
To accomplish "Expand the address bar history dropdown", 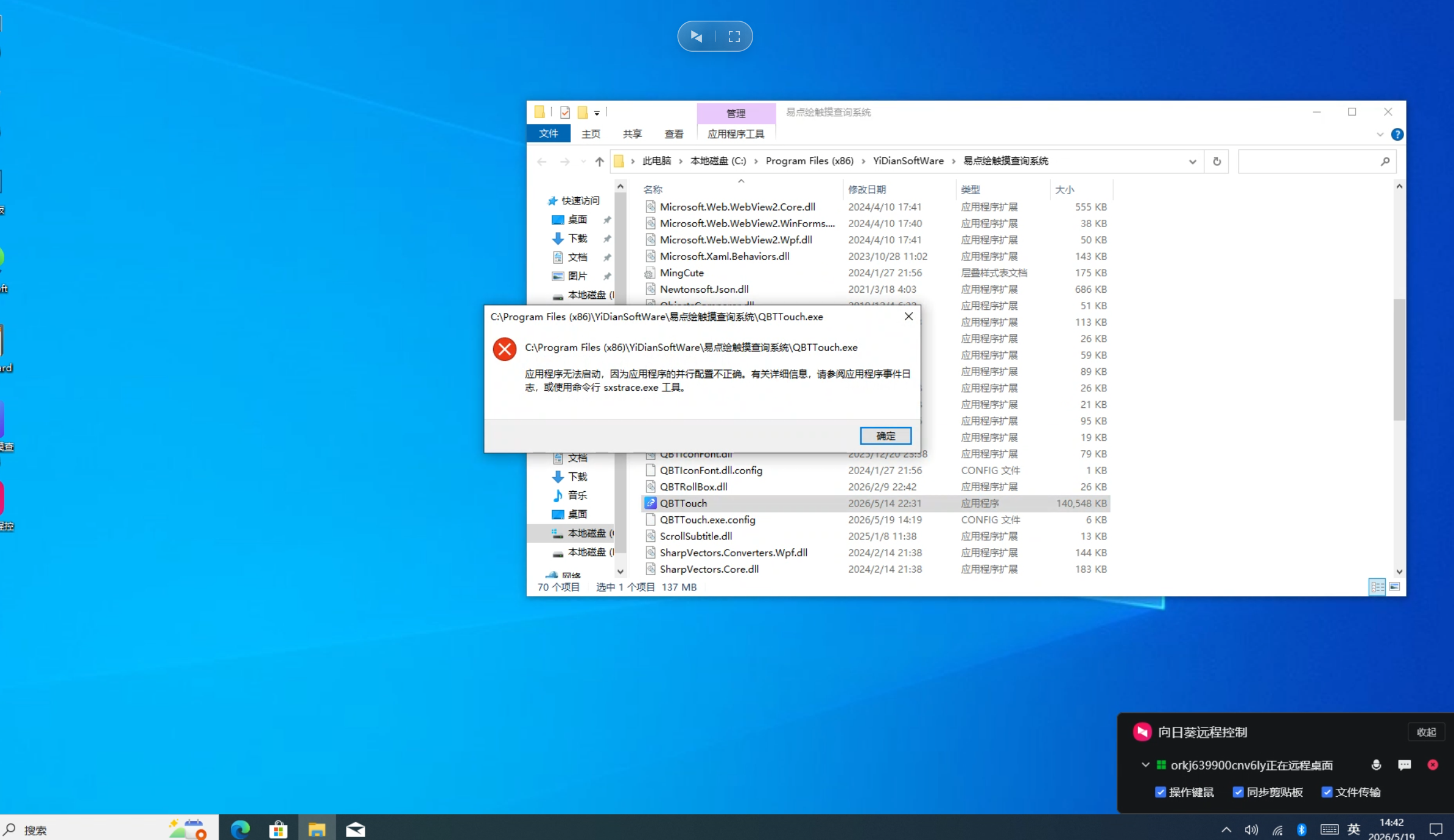I will click(1192, 161).
